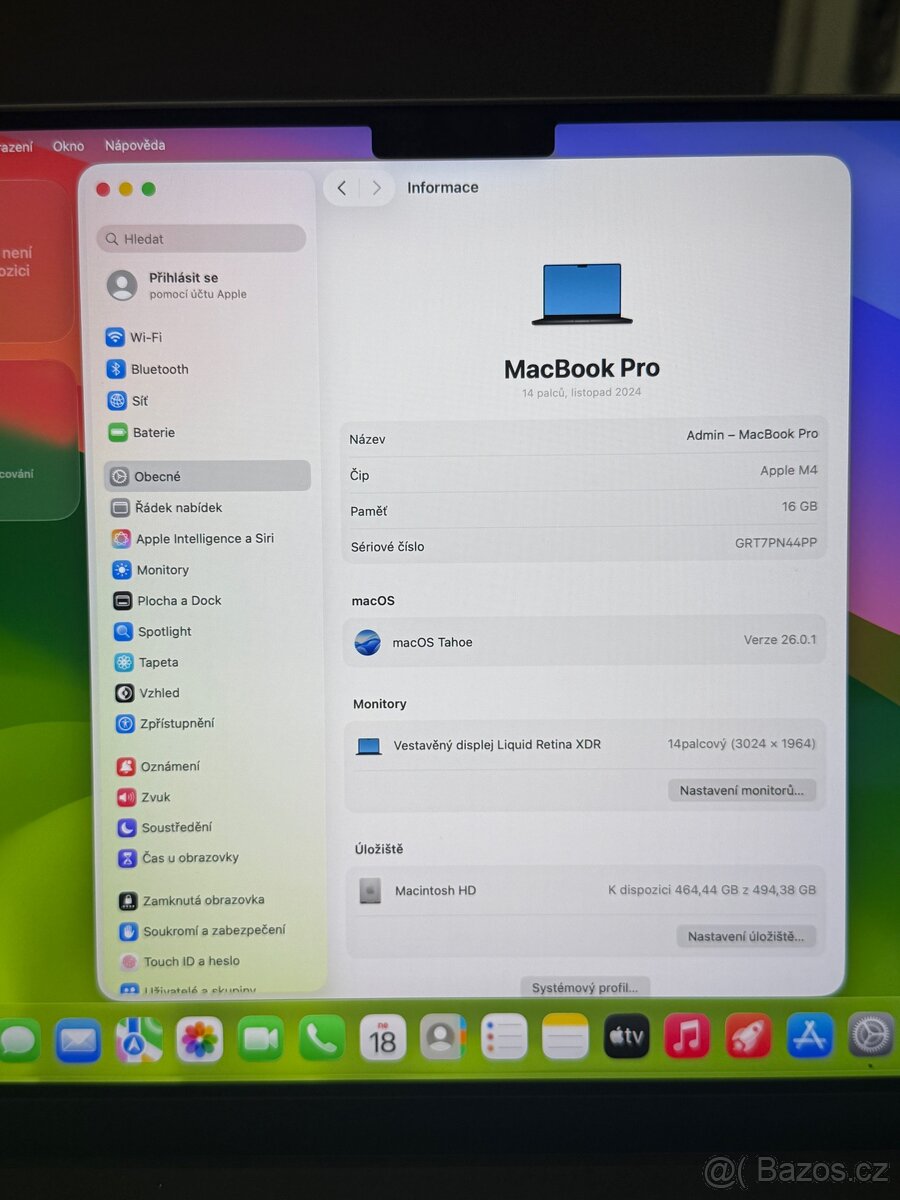The height and width of the screenshot is (1200, 900).
Task: Click the MacBook Pro image
Action: click(x=582, y=294)
